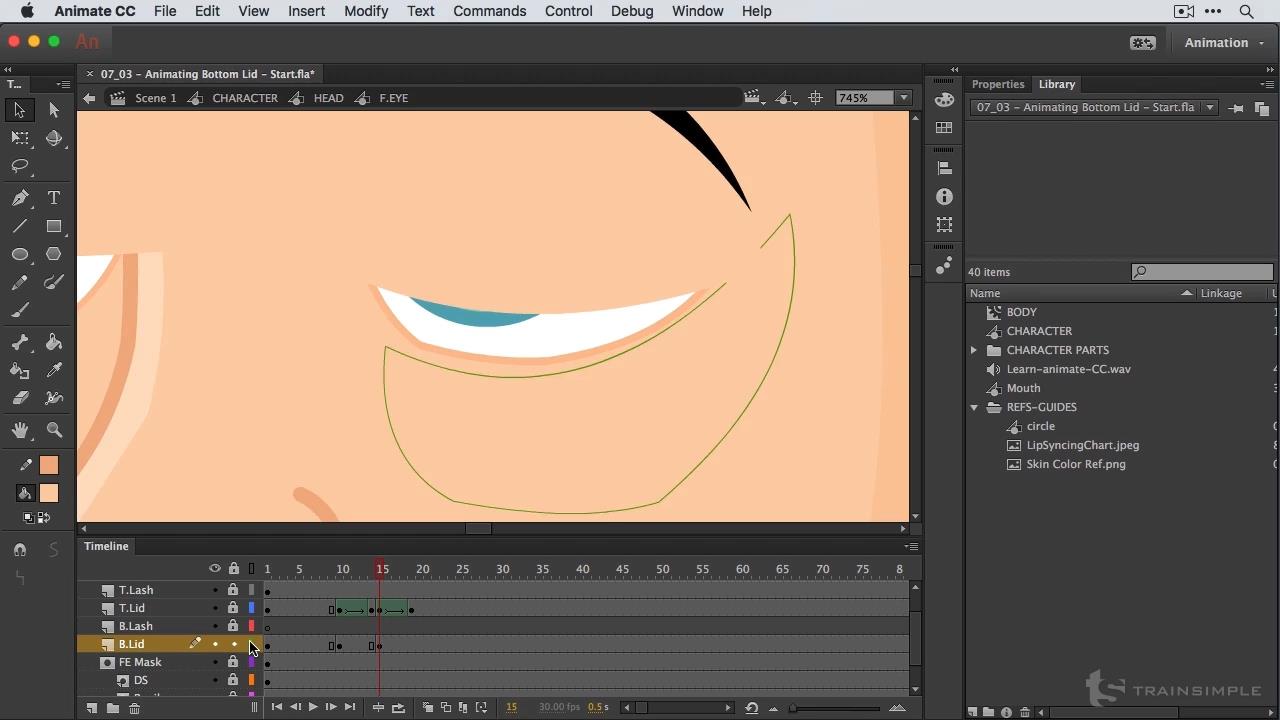The image size is (1280, 720).
Task: Click the fill color swatch
Action: coord(49,493)
